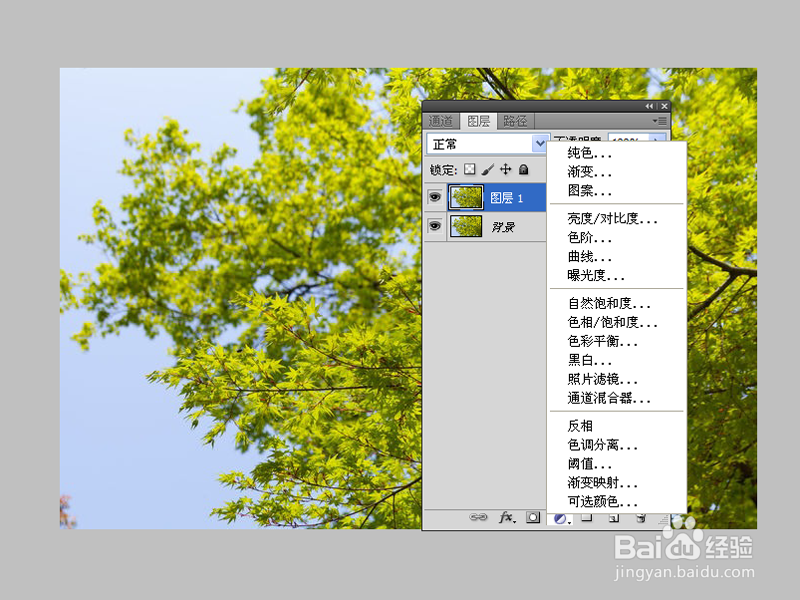800x600 pixels.
Task: Switch to the 图层 tab
Action: pos(479,121)
